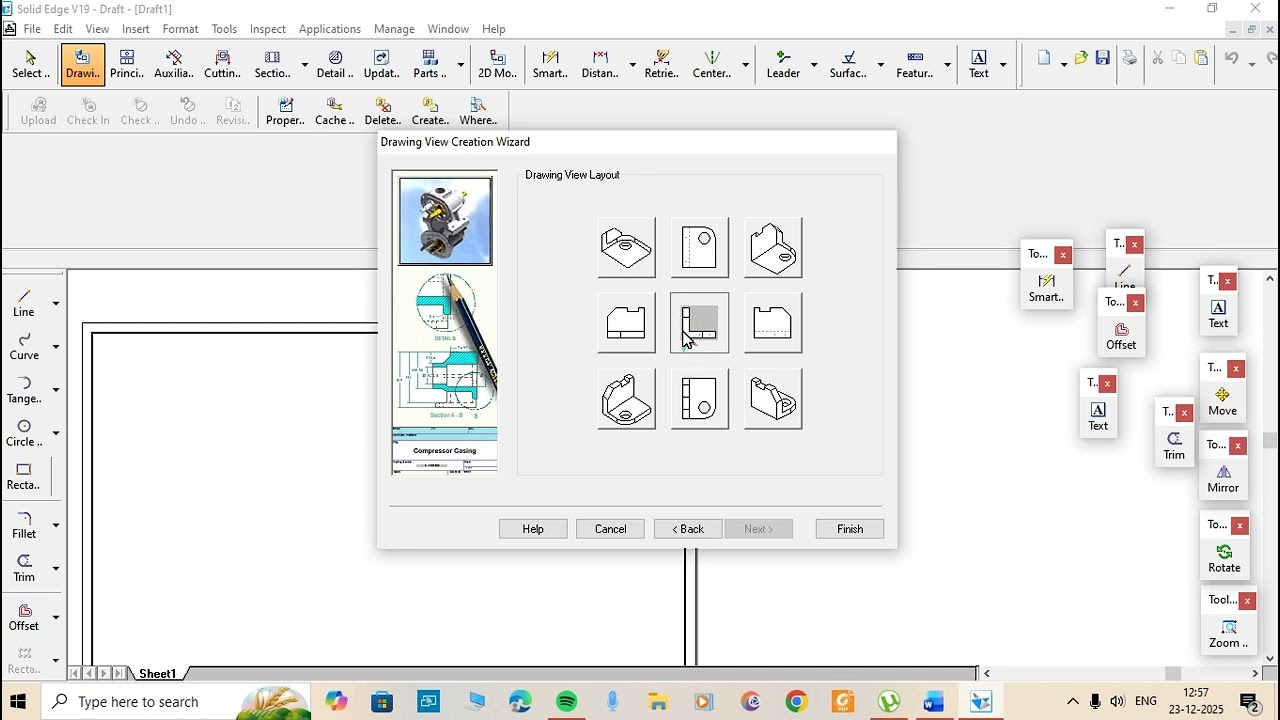The height and width of the screenshot is (720, 1280).
Task: Open the Applications menu
Action: point(330,29)
